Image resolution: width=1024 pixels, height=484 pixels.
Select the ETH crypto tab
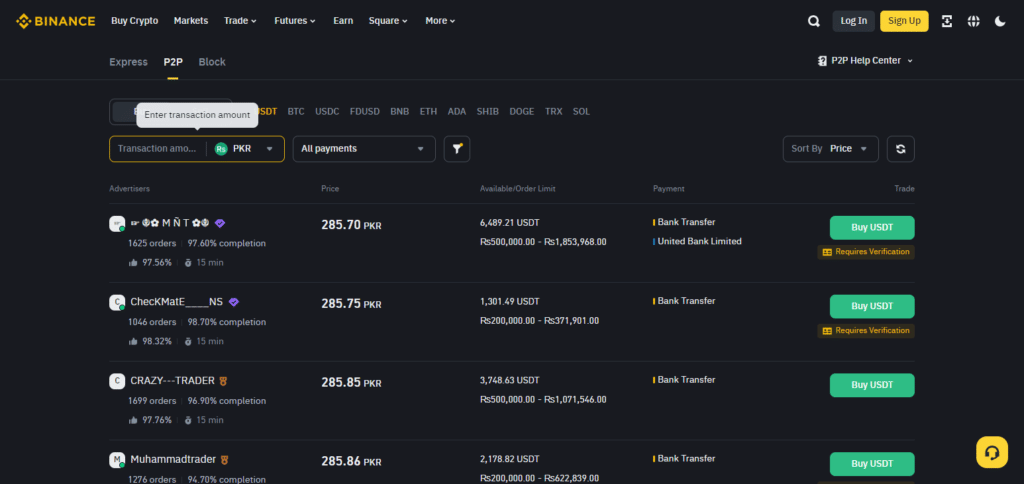pyautogui.click(x=428, y=112)
